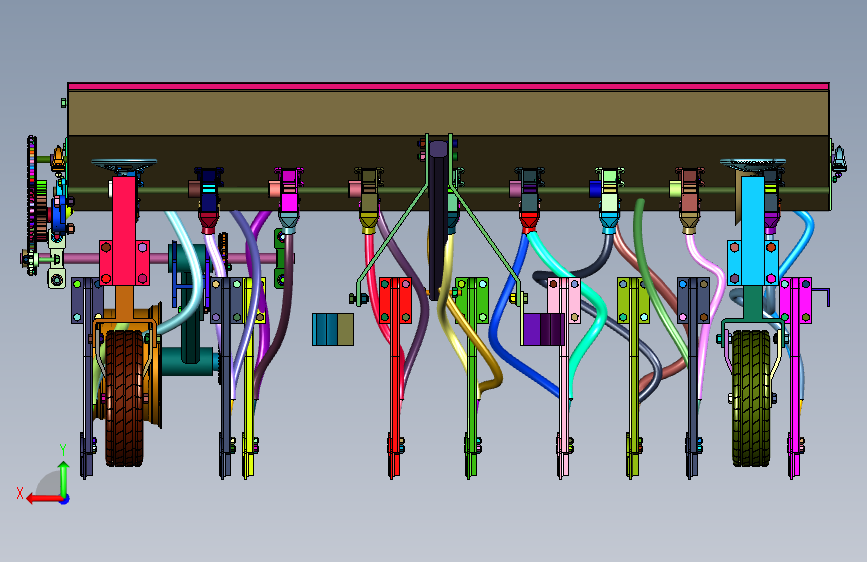The image size is (867, 562).
Task: Select the pink top strip of the hopper
Action: pos(448,87)
